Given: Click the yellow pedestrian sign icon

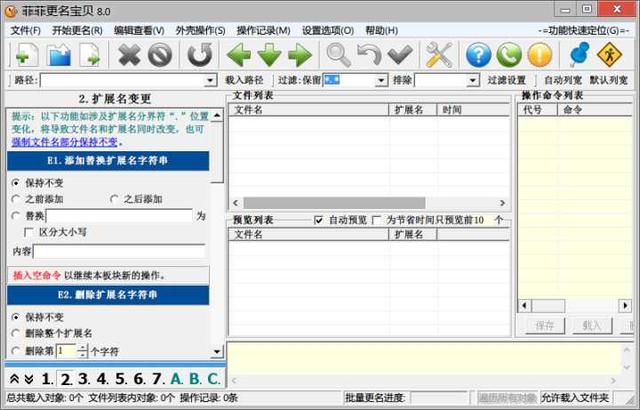Looking at the screenshot, I should click(609, 55).
